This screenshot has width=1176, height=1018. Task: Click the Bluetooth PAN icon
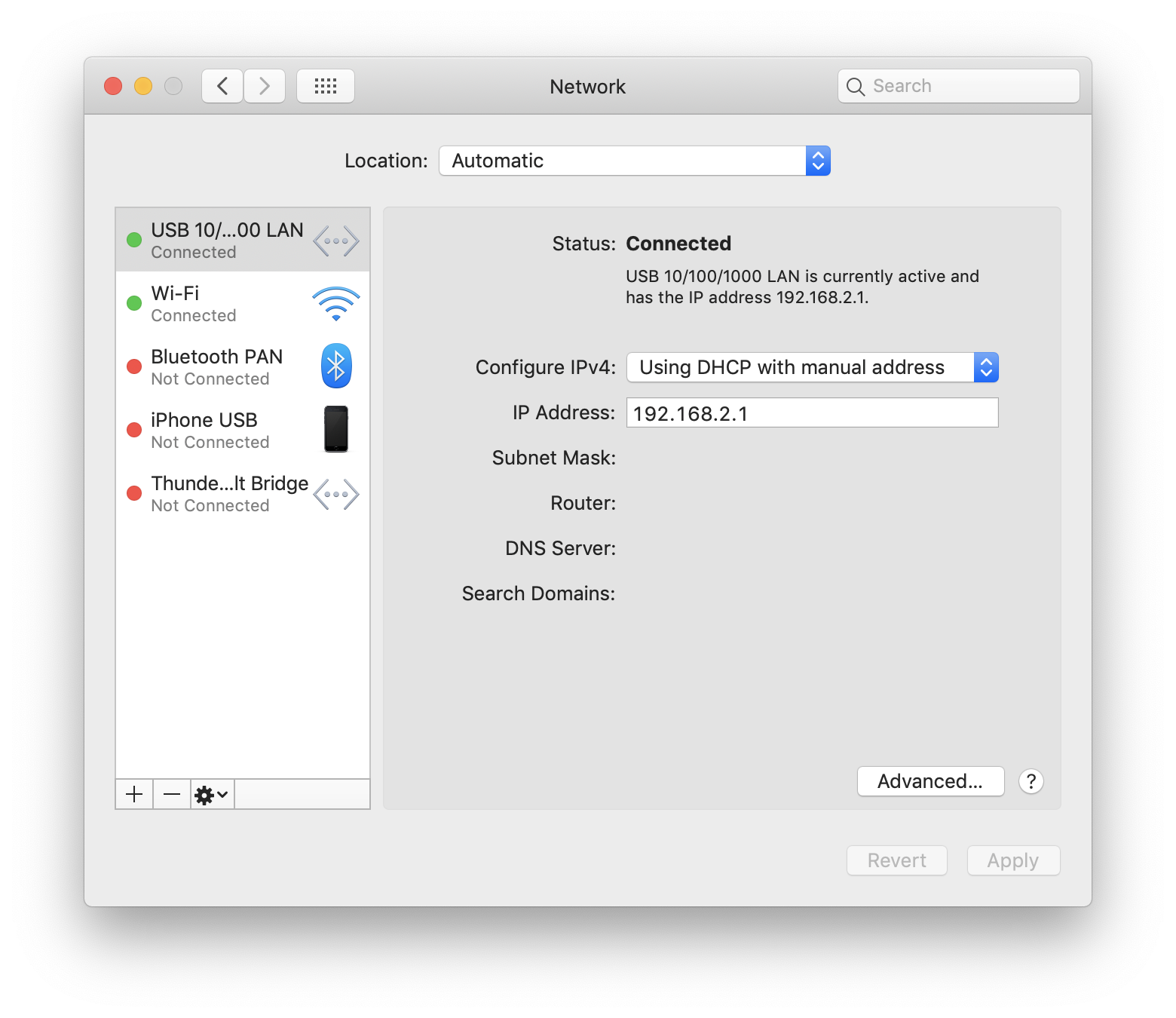pos(336,366)
